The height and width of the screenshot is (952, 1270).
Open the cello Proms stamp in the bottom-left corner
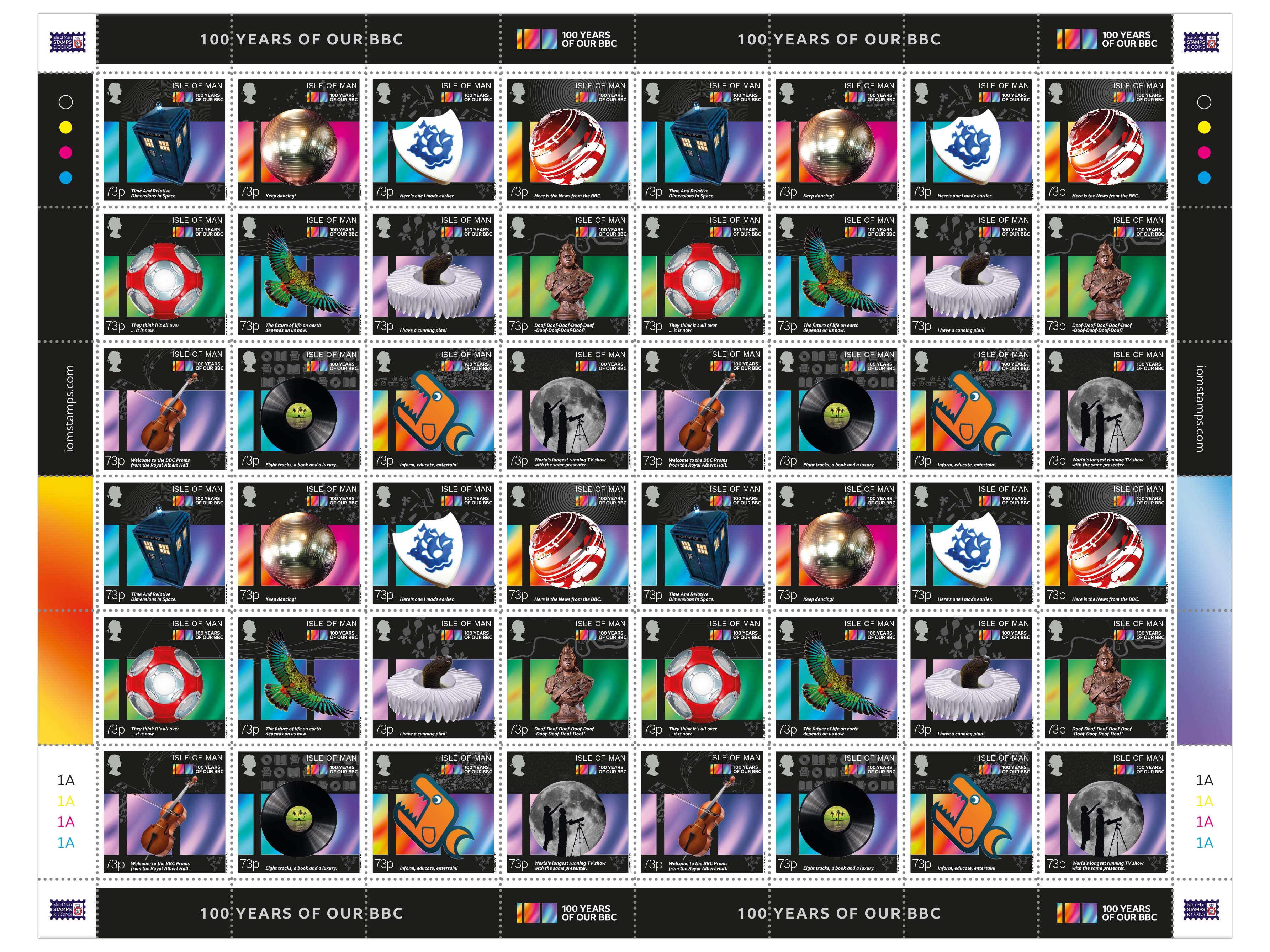tap(164, 812)
